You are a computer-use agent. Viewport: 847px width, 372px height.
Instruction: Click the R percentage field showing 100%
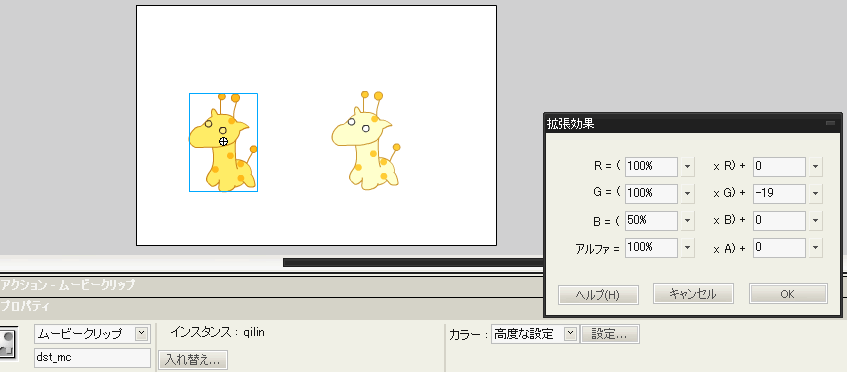(x=651, y=167)
